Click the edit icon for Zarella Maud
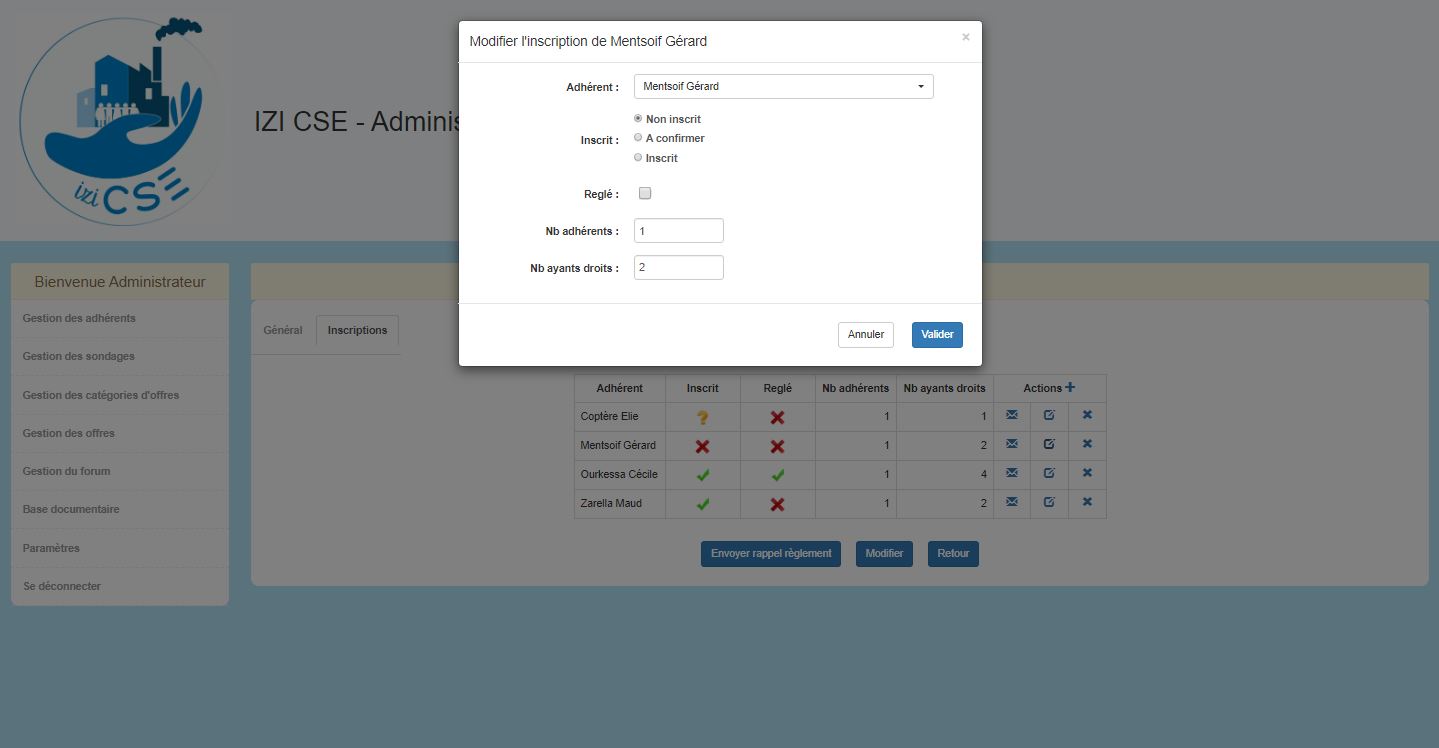 point(1049,502)
